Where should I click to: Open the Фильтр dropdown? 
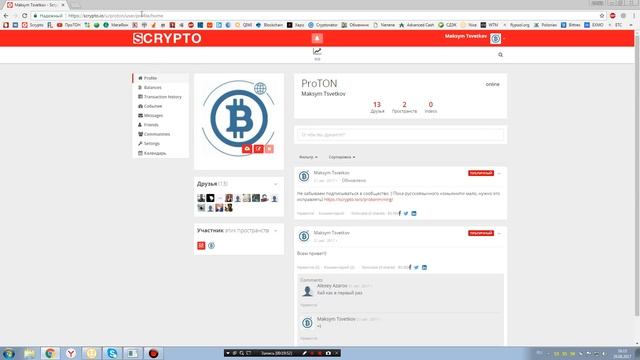pyautogui.click(x=308, y=157)
